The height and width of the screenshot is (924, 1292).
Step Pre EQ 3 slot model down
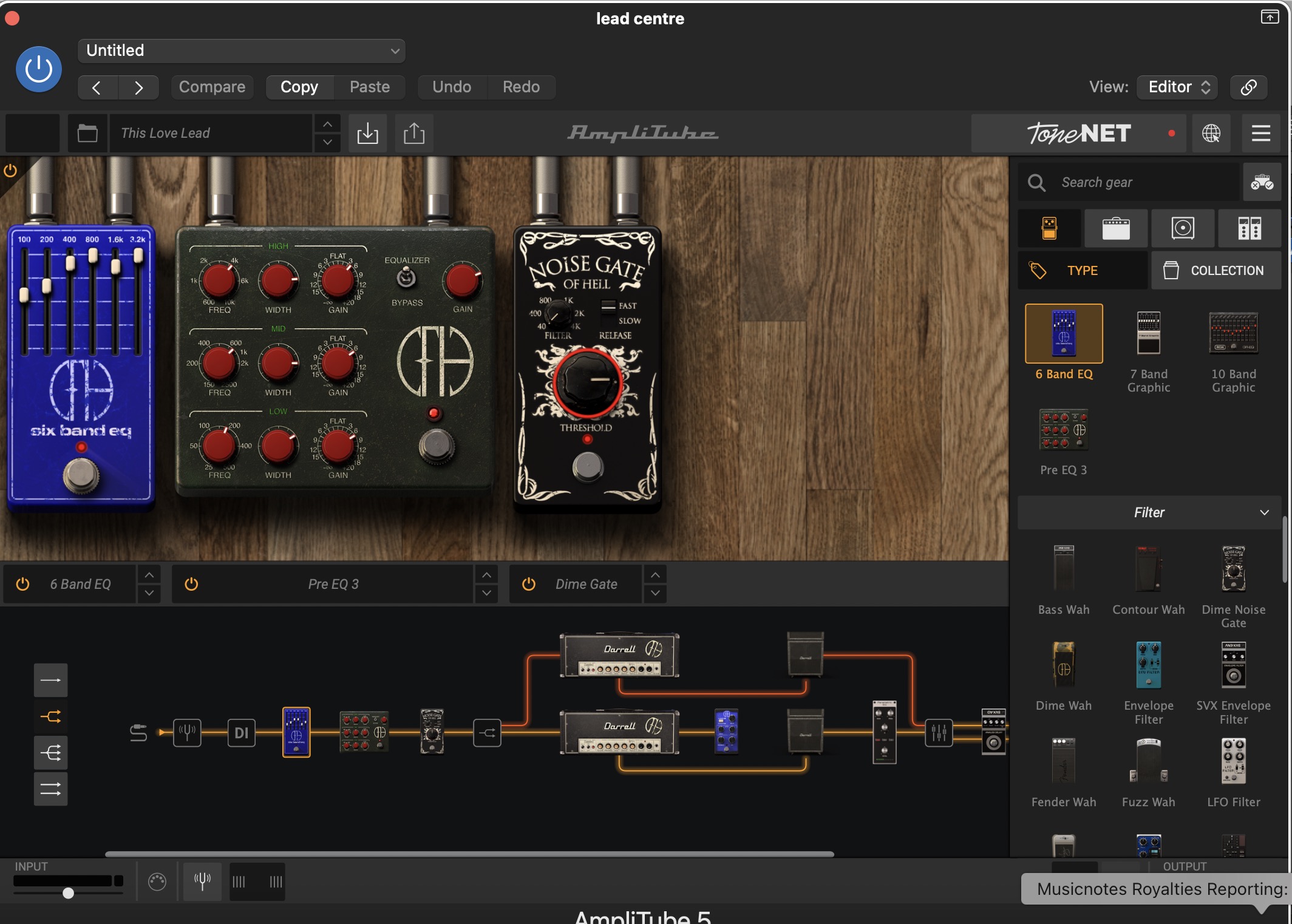coord(486,593)
